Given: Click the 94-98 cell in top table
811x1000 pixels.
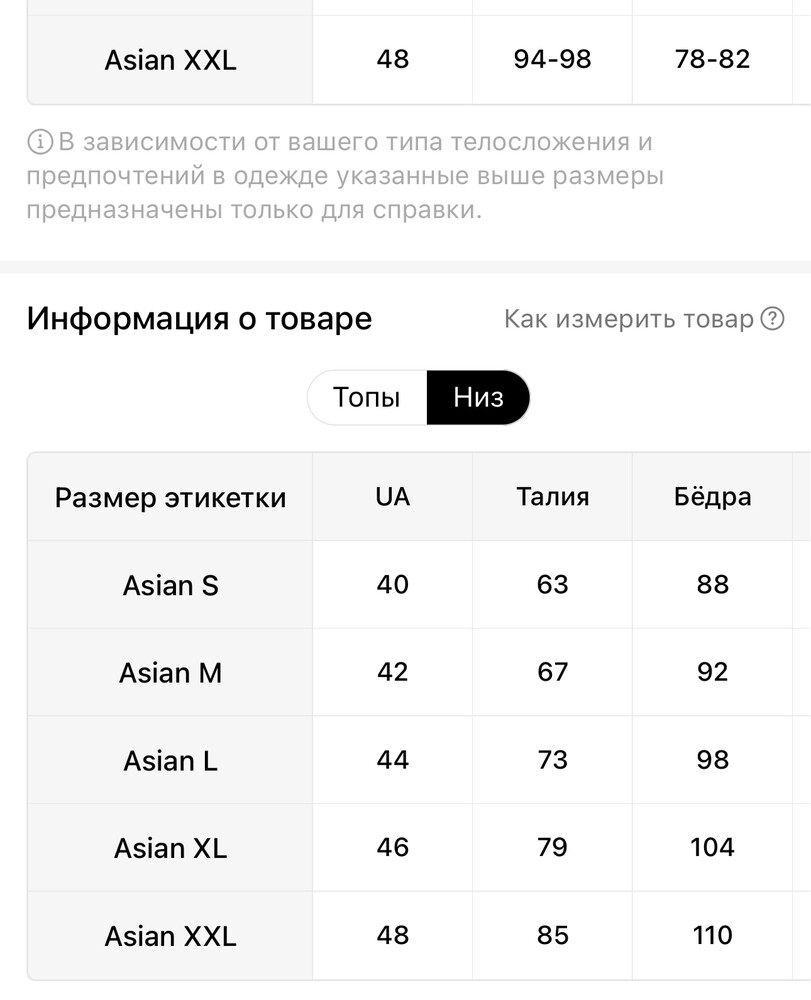Looking at the screenshot, I should (x=553, y=60).
